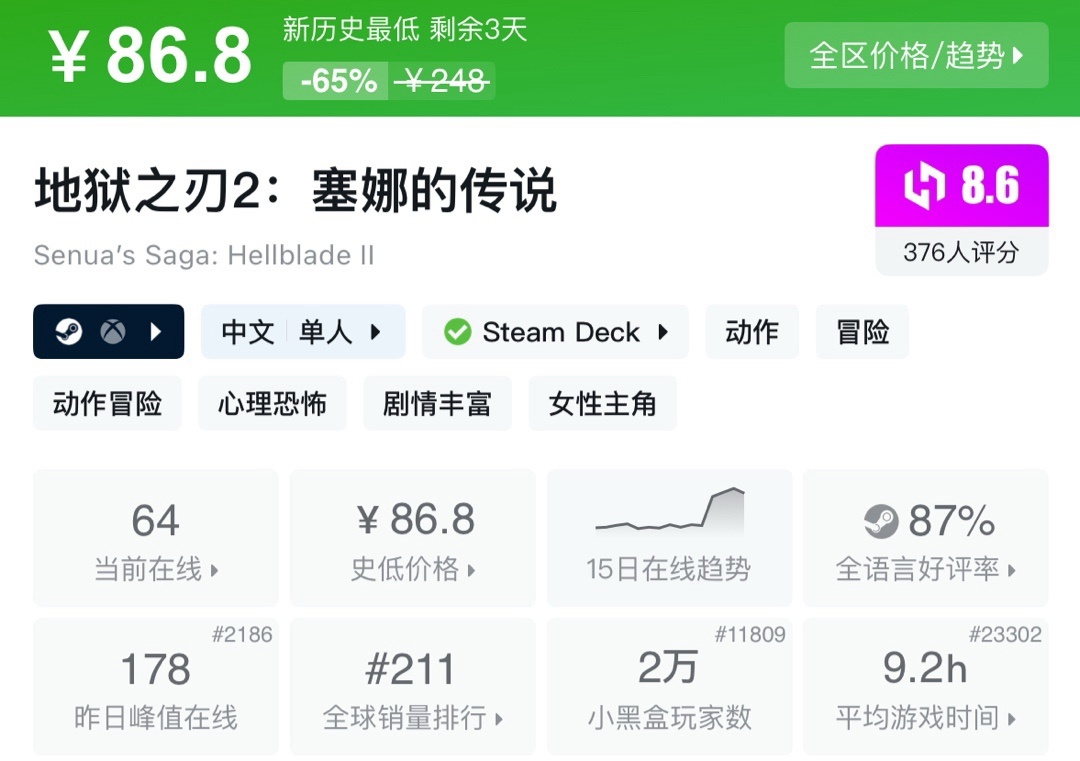The image size is (1080, 761).
Task: Expand the platform list arrow
Action: 156,332
